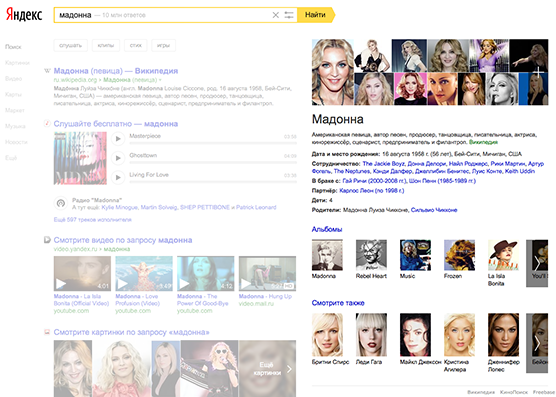Click Ещё картинки arrow tile
This screenshot has width=556, height=397.
(268, 369)
